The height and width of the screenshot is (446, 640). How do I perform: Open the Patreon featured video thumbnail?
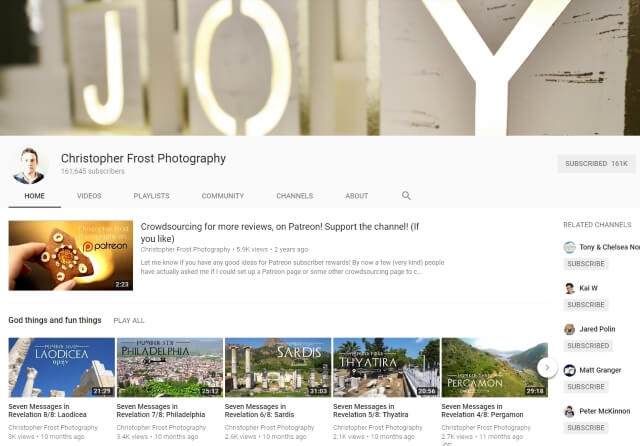[x=71, y=255]
